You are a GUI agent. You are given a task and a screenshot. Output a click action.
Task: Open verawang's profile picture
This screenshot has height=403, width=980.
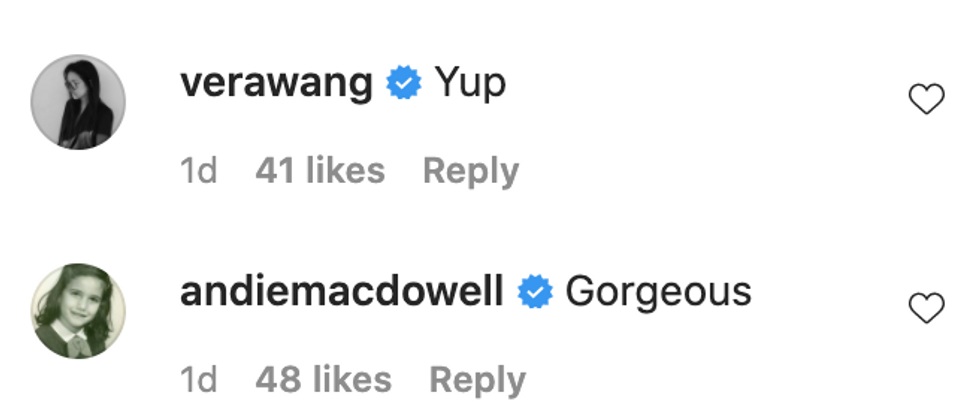click(78, 102)
